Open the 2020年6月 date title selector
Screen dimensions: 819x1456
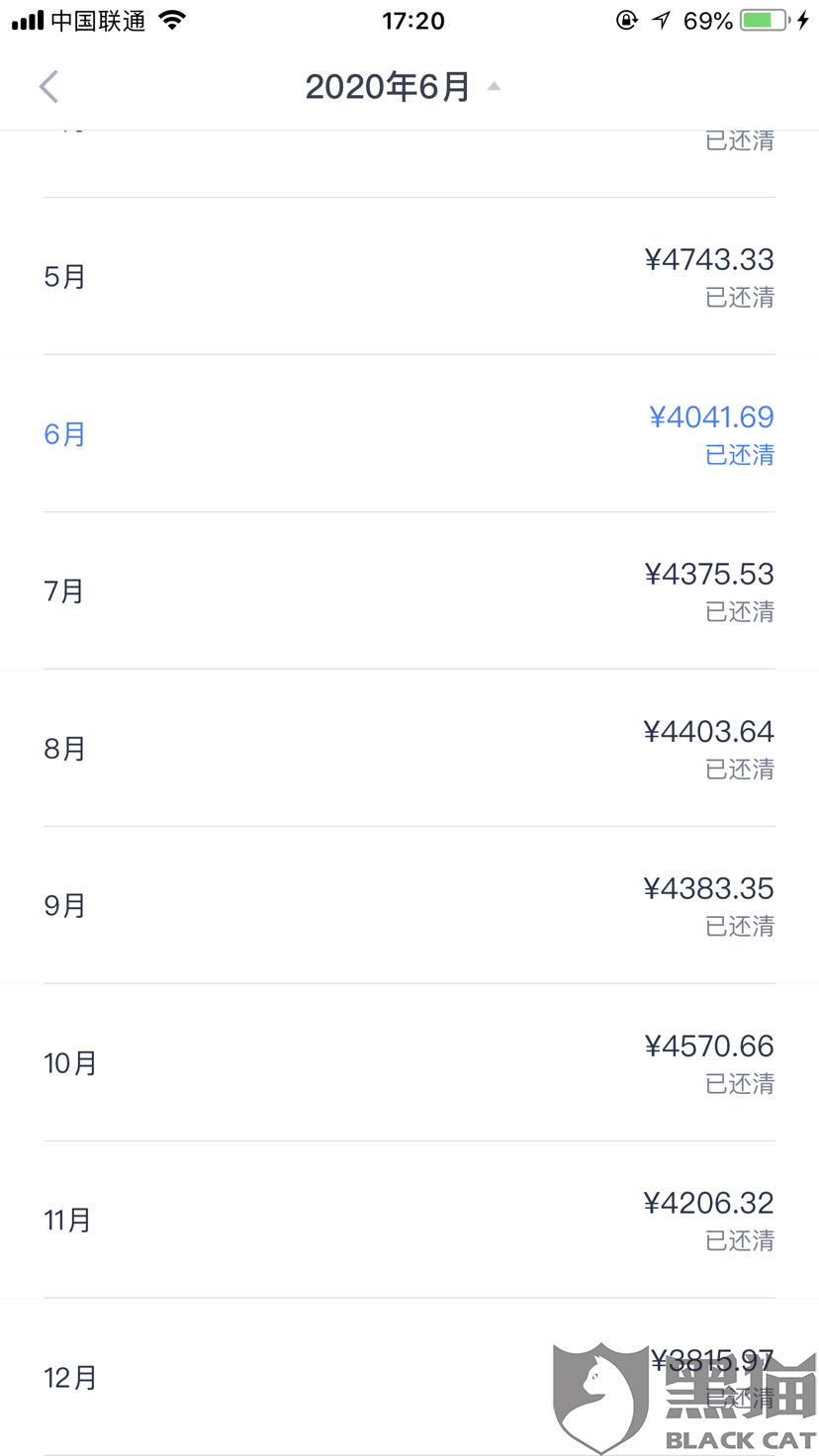click(388, 87)
